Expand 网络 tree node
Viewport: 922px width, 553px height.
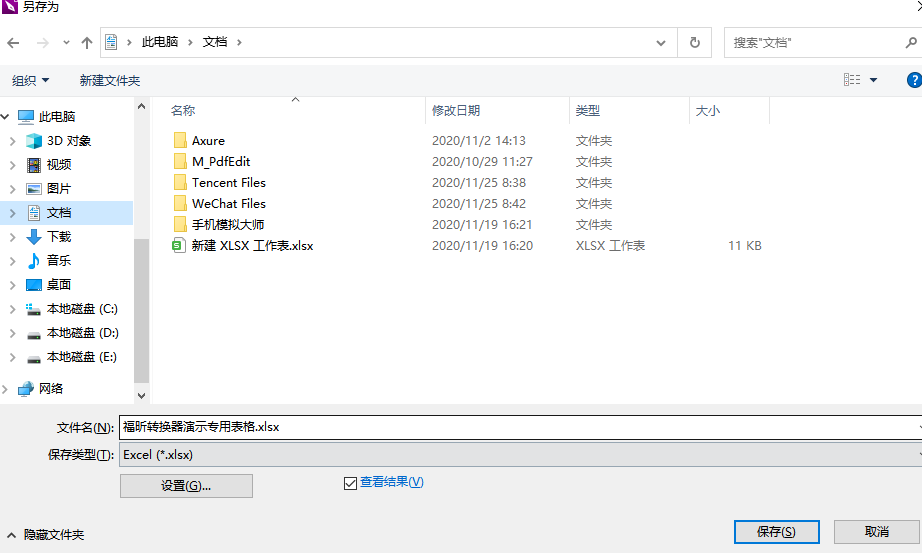point(5,388)
